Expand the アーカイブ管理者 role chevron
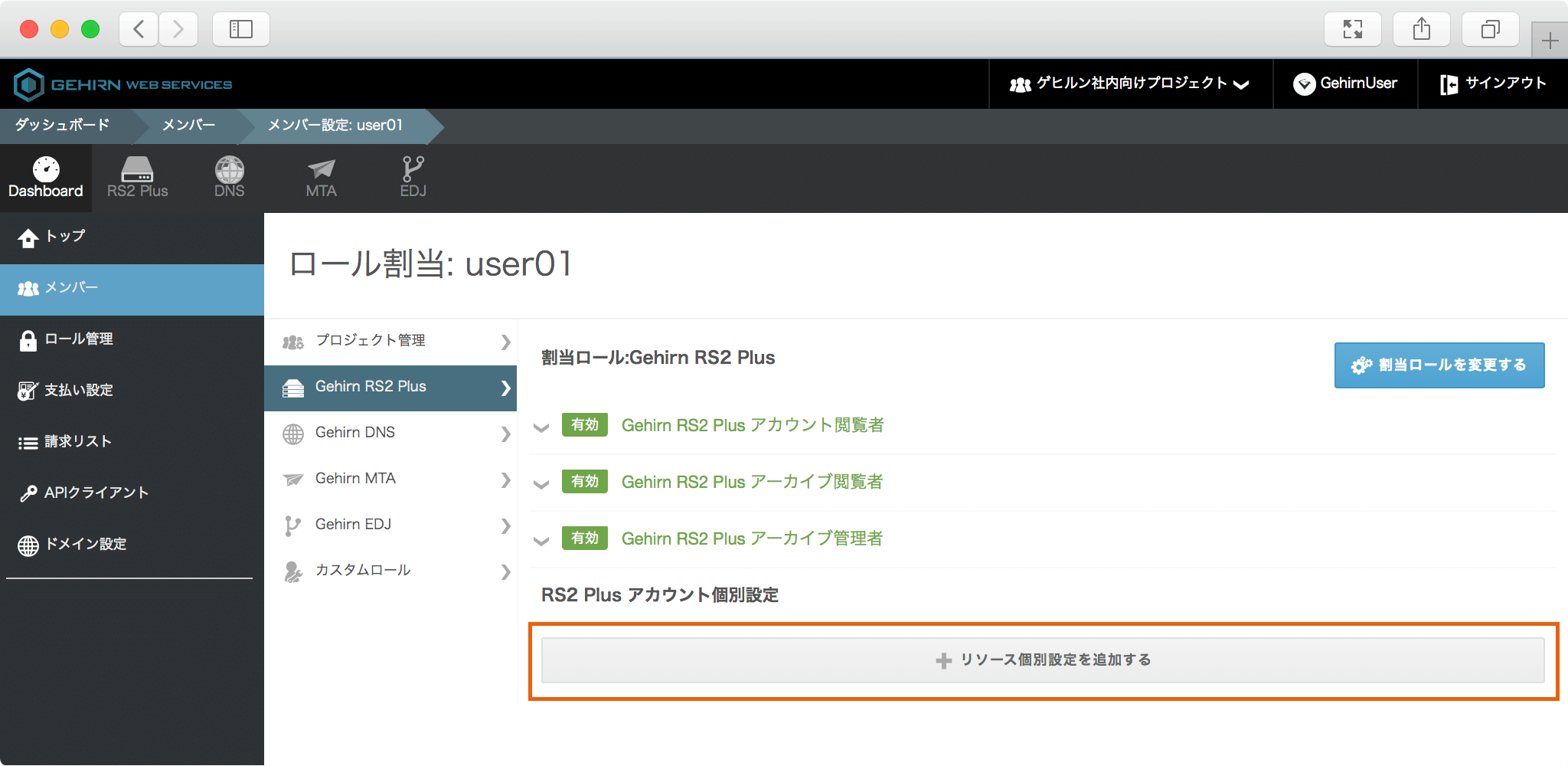The width and height of the screenshot is (1568, 766). 541,541
